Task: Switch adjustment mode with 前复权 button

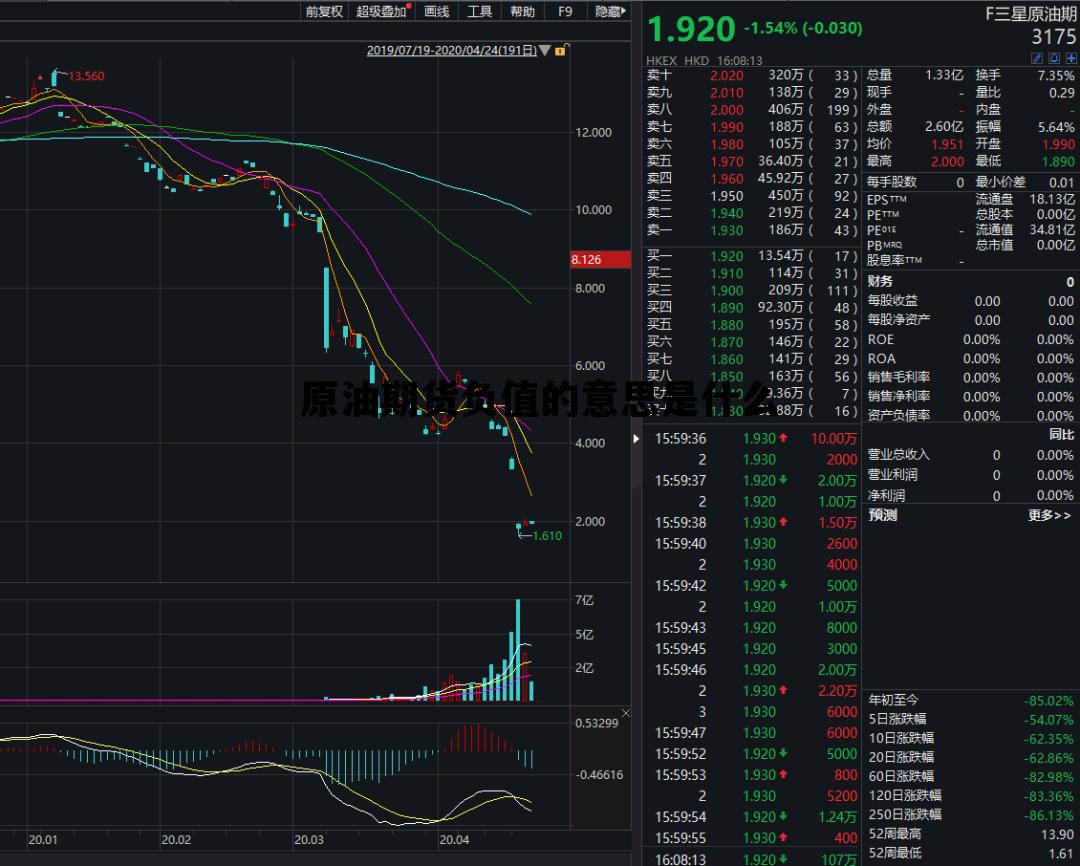Action: pyautogui.click(x=322, y=11)
